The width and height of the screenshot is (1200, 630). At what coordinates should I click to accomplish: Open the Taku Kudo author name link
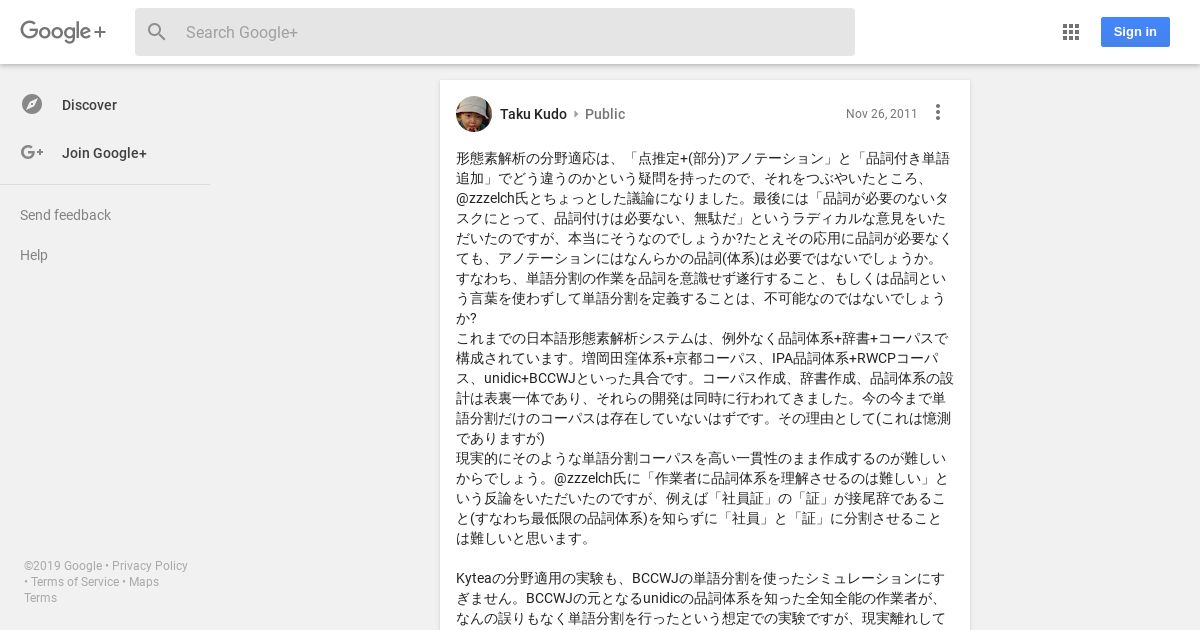[x=533, y=114]
